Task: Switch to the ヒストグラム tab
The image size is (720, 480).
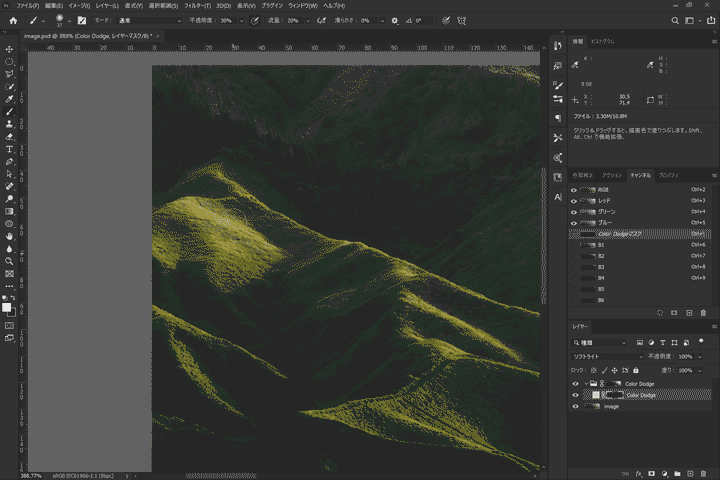Action: point(602,43)
